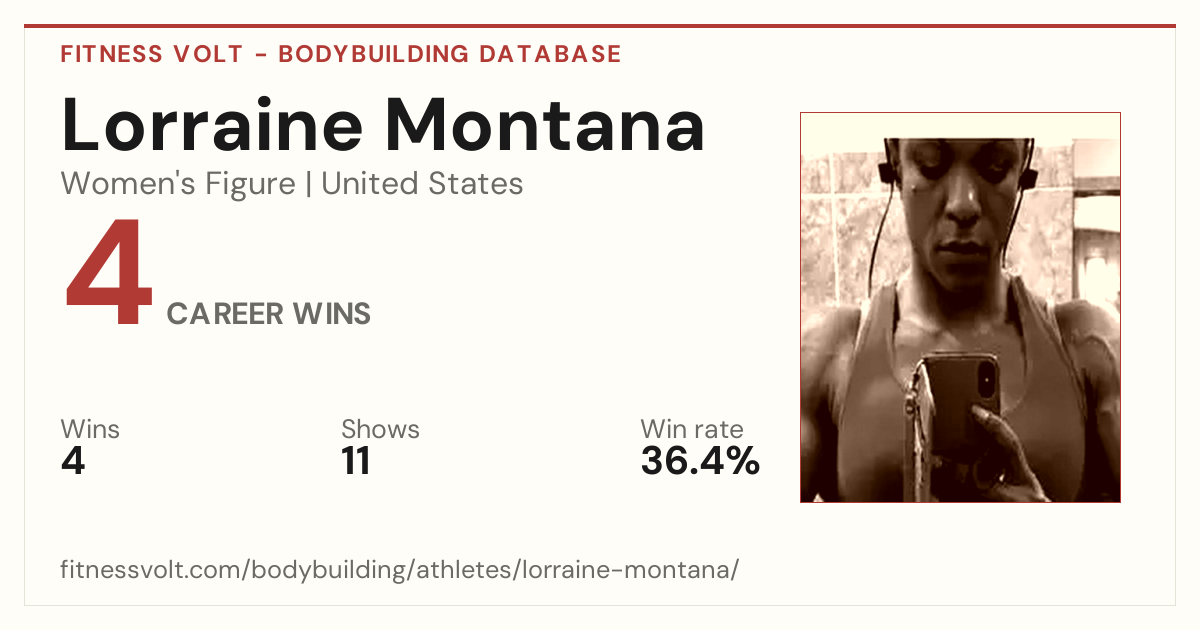Click the 36.4% win rate value

tap(700, 461)
